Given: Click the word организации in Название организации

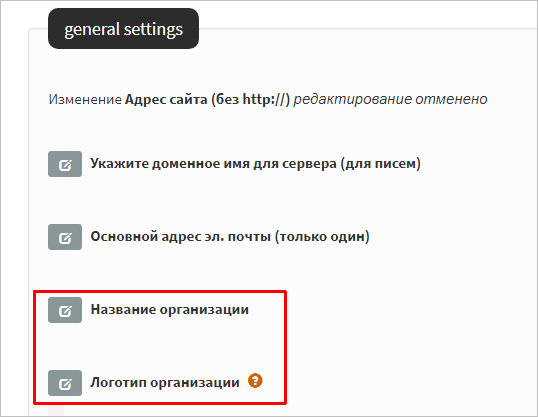Looking at the screenshot, I should coord(204,310).
